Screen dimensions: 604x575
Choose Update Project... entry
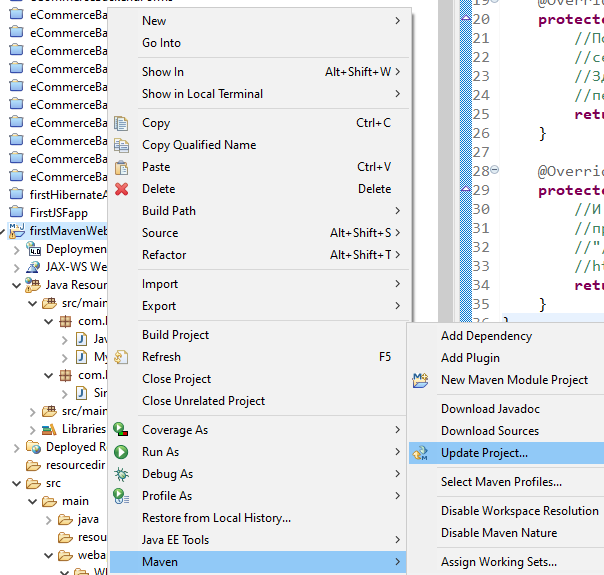[x=507, y=453]
